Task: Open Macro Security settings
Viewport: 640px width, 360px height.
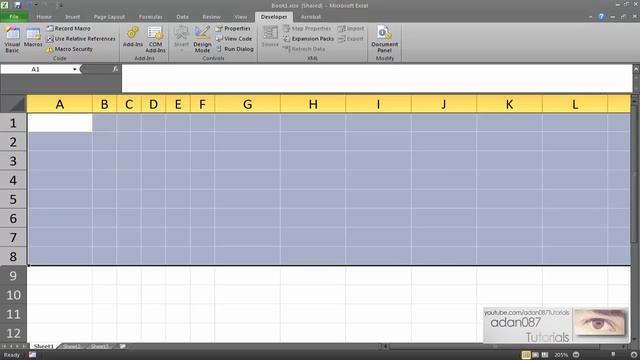Action: pyautogui.click(x=69, y=49)
